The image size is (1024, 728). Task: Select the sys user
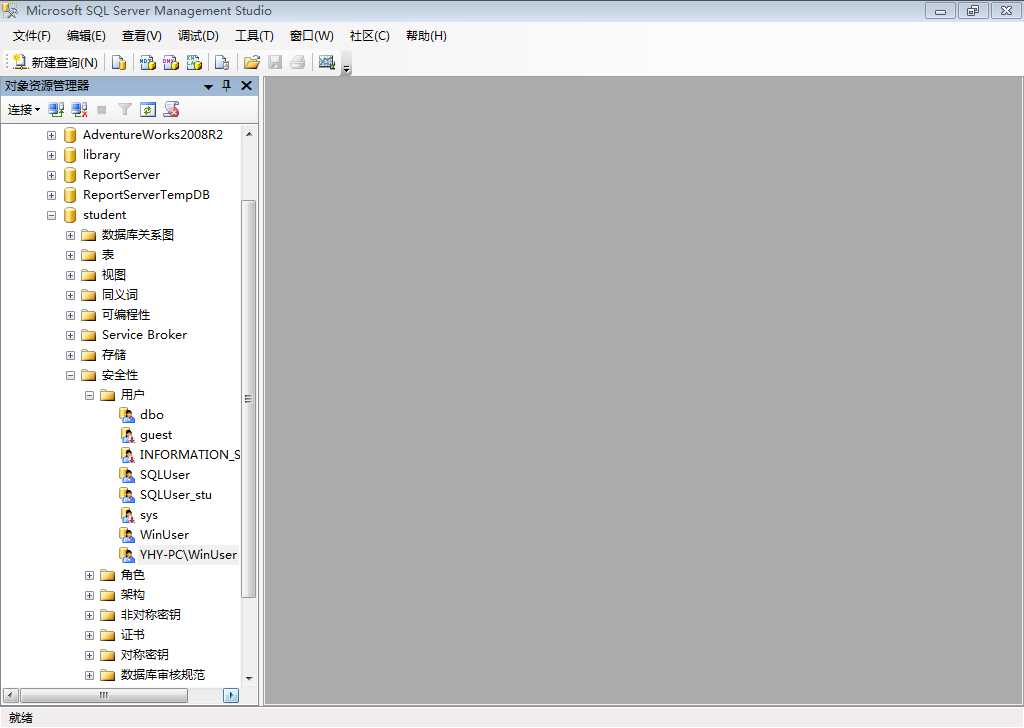[x=149, y=515]
